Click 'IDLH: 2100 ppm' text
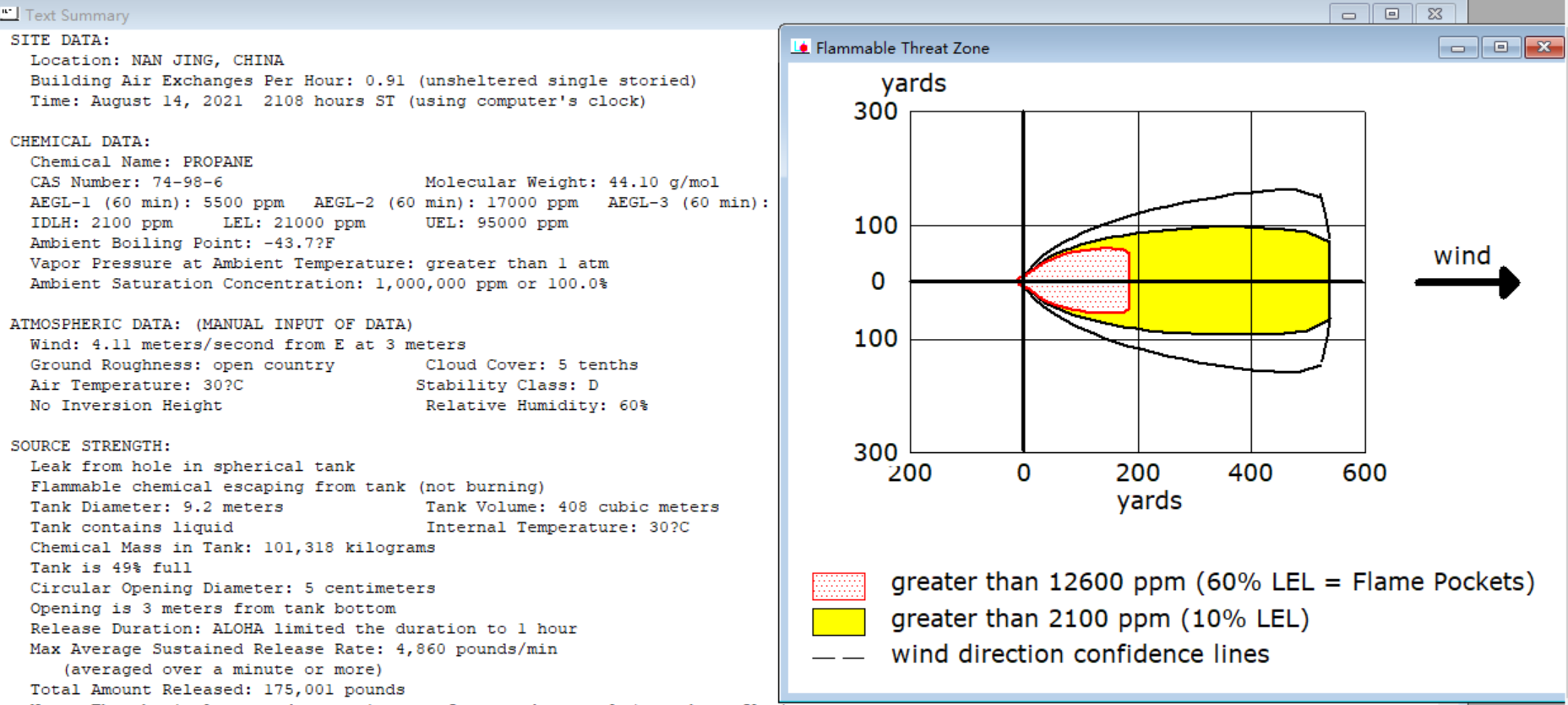Image resolution: width=1568 pixels, height=705 pixels. click(x=101, y=222)
